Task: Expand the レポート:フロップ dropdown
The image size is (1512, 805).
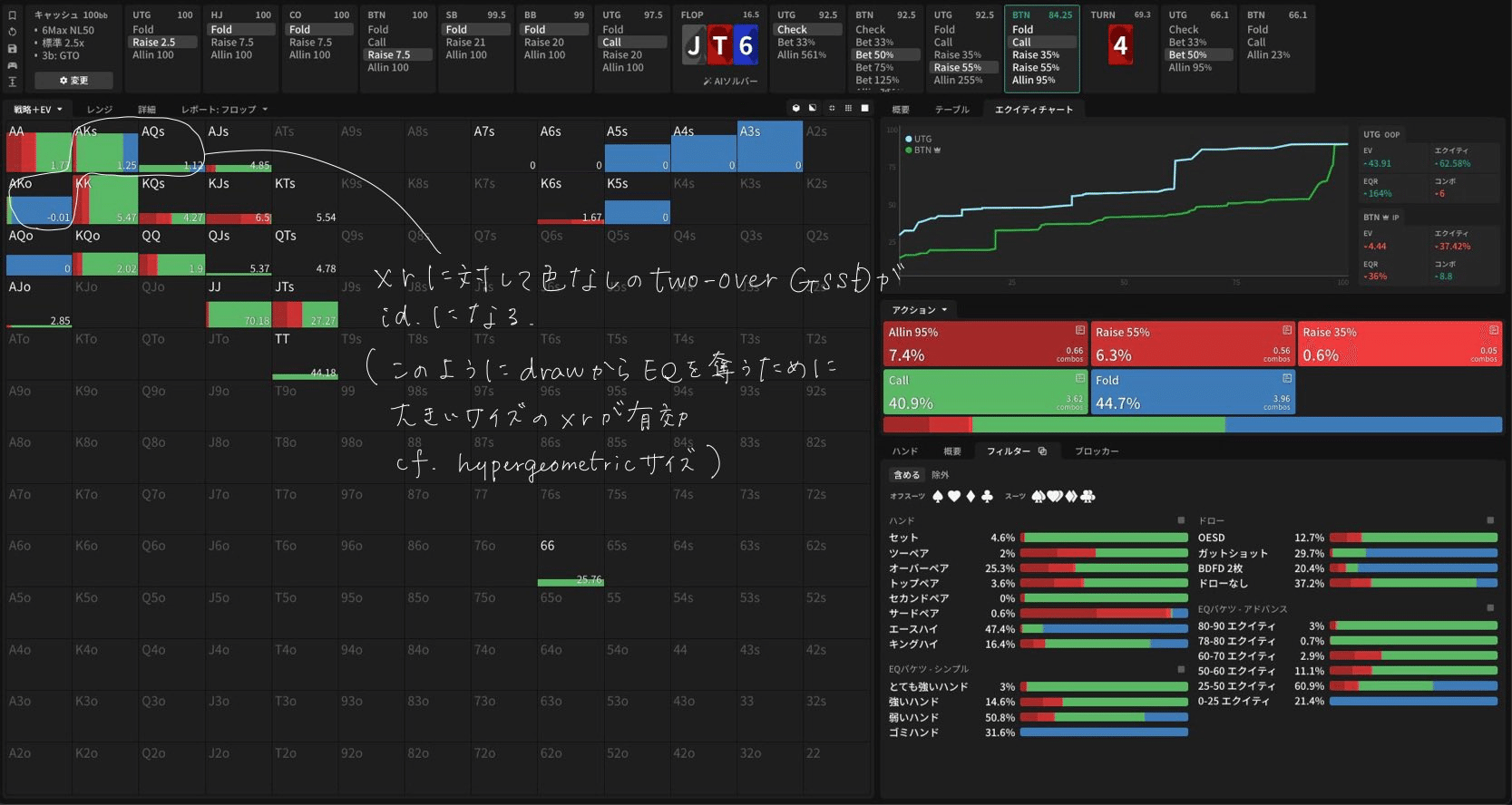Action: click(x=224, y=110)
